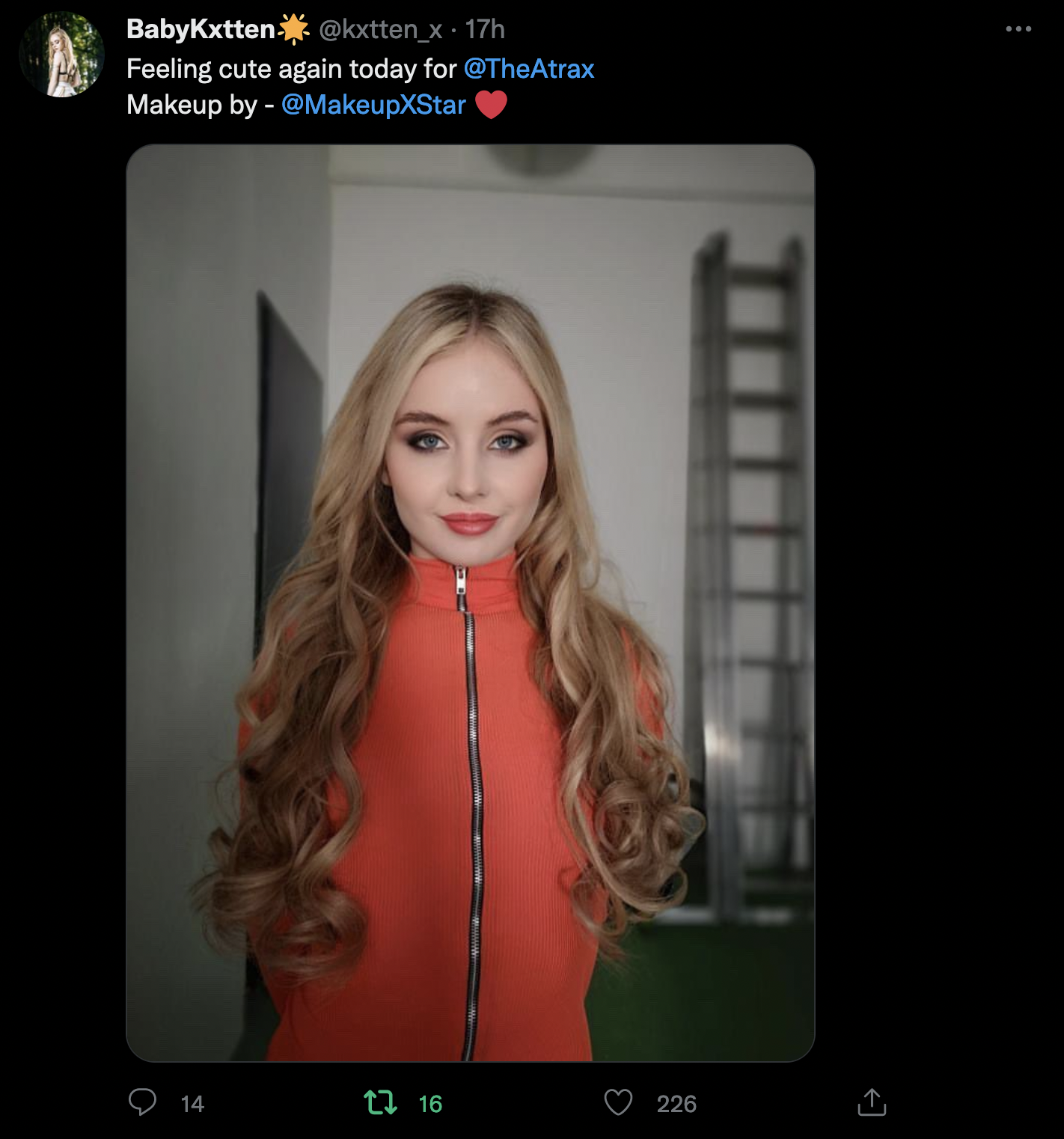Retweet this post using the green arrows
Viewport: 1064px width, 1139px height.
click(x=380, y=1102)
